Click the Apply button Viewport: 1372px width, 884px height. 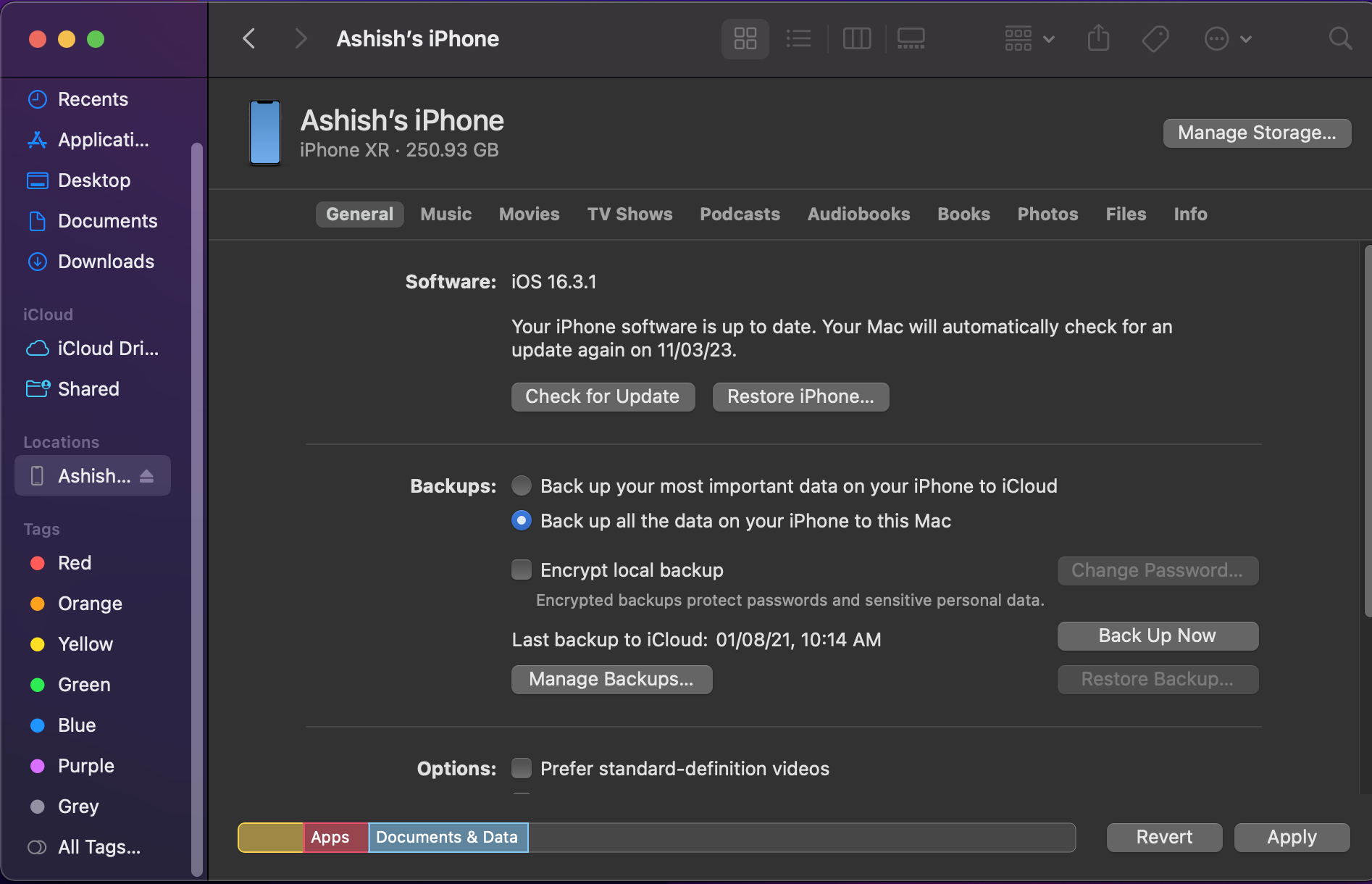1292,838
